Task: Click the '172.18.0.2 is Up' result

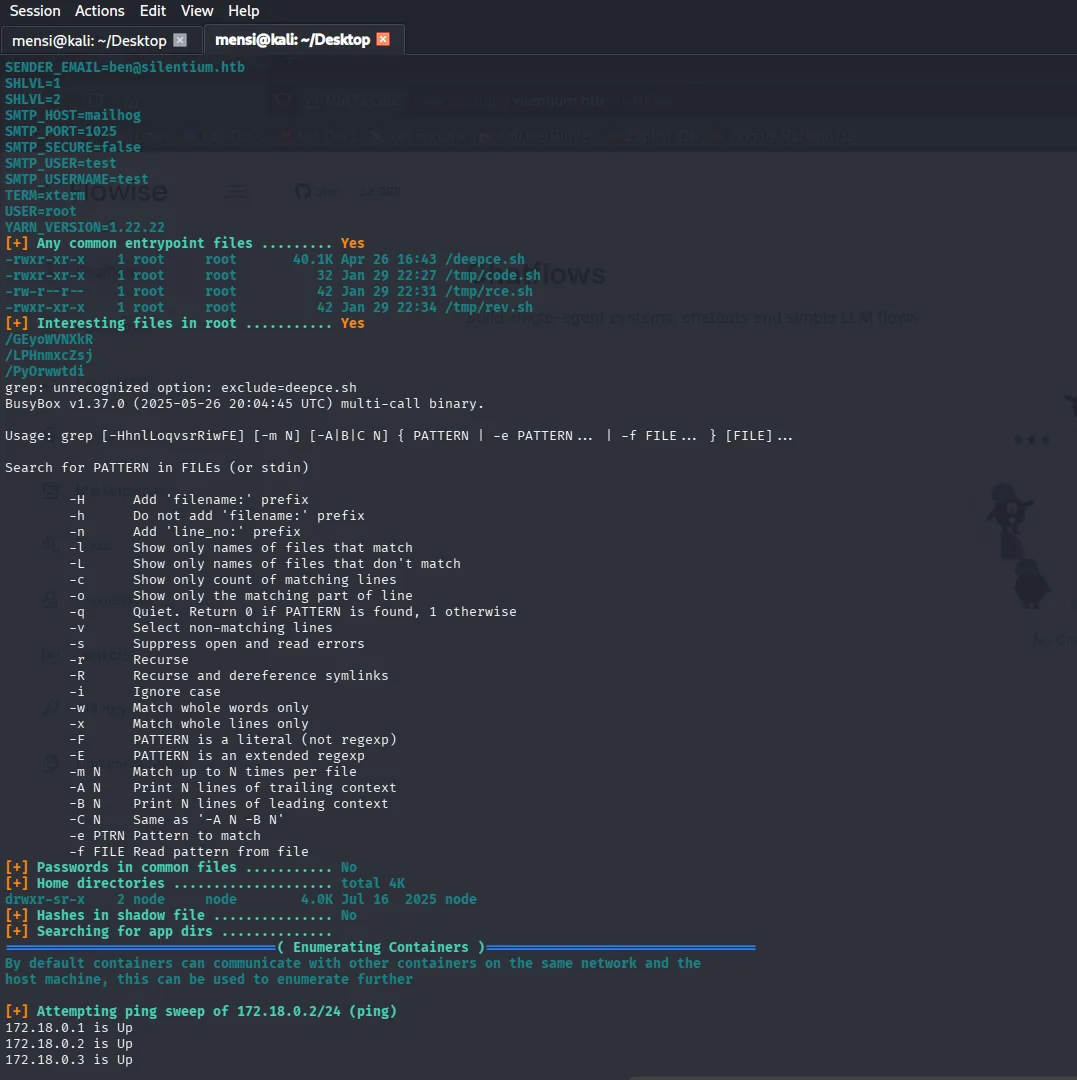Action: (x=69, y=1043)
